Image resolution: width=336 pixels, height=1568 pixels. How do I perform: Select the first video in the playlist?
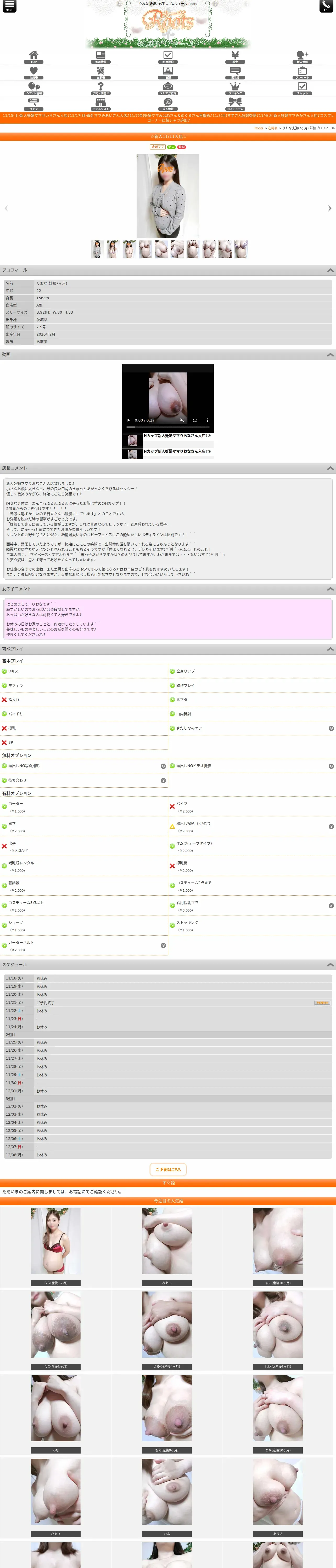[168, 440]
